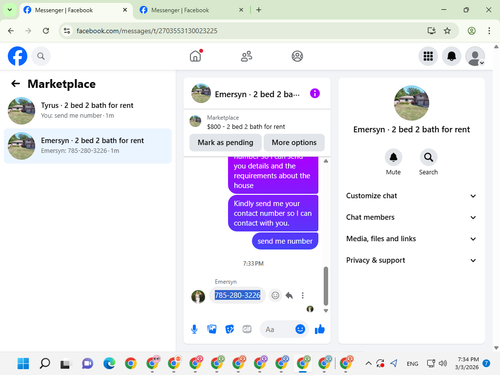This screenshot has height=375, width=500.
Task: Expand Privacy & support section
Action: (x=411, y=260)
